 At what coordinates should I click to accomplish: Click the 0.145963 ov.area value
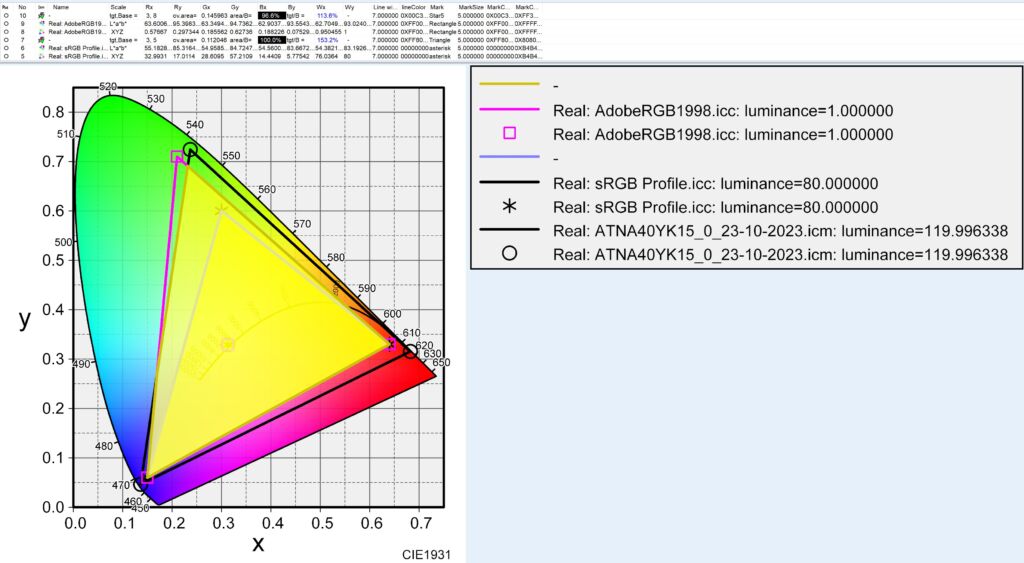tap(214, 15)
